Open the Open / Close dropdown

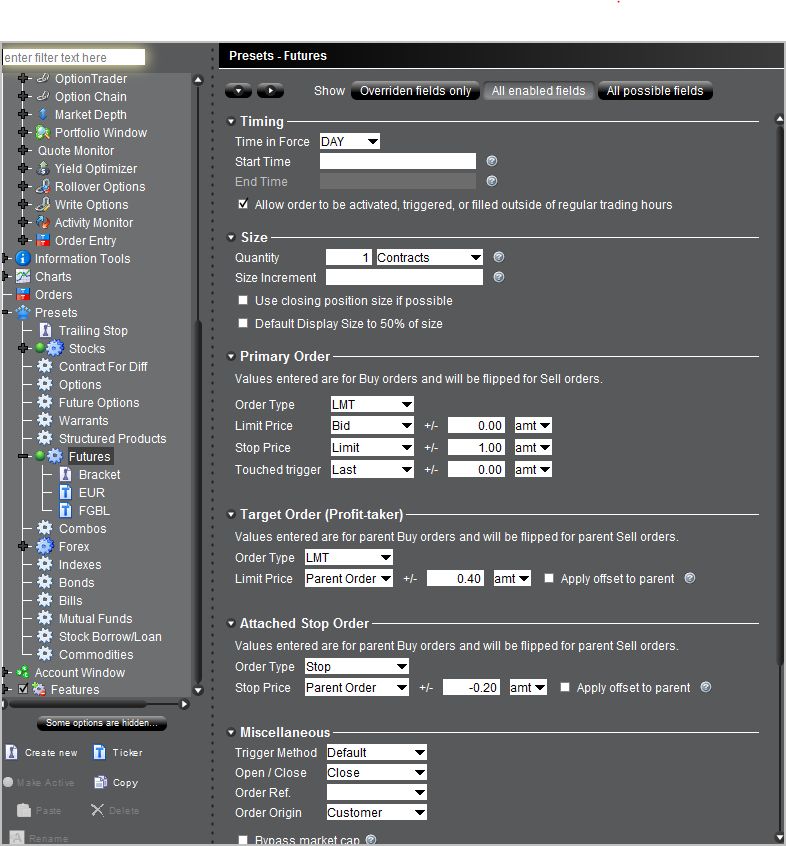click(x=377, y=772)
